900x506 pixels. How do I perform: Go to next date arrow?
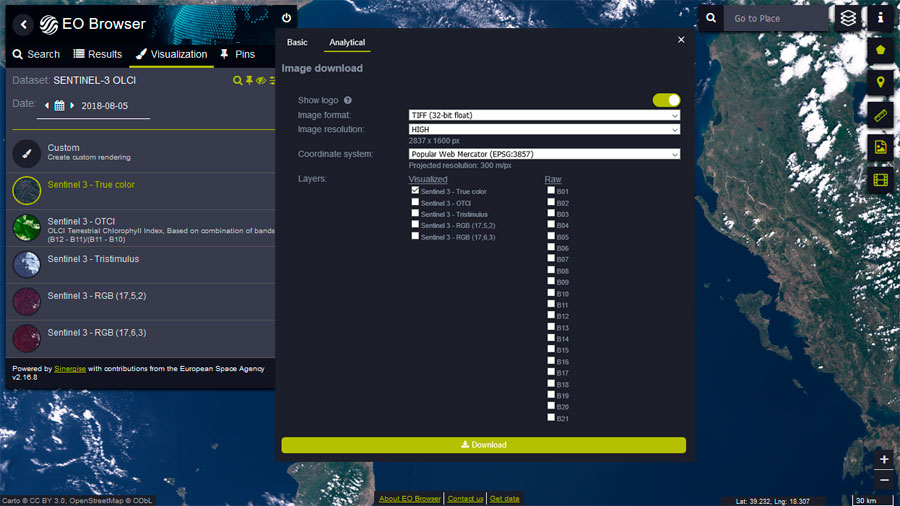[x=72, y=106]
